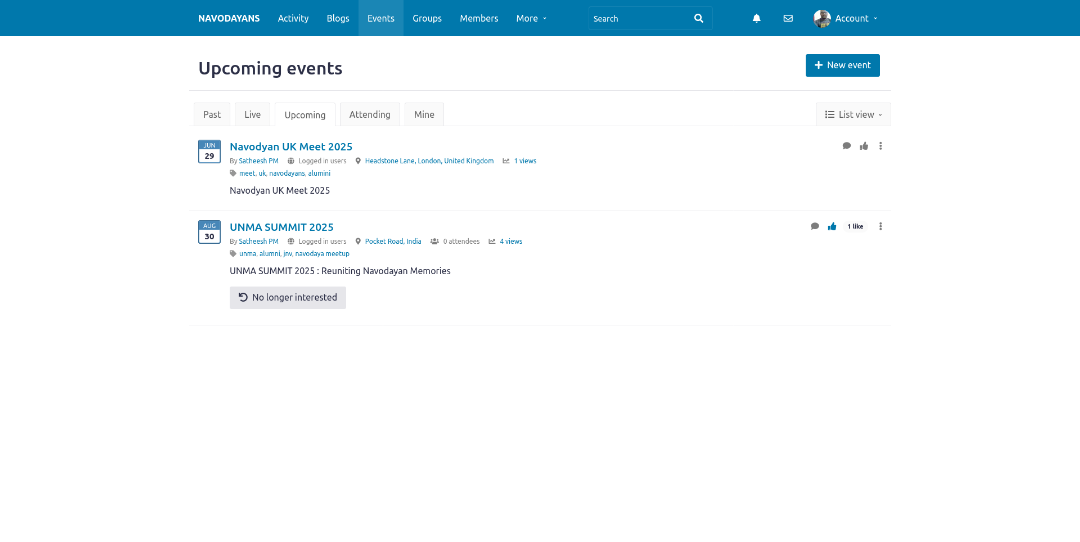Open comments on Navodyan UK Meet 2025
This screenshot has height=542, width=1080.
847,146
